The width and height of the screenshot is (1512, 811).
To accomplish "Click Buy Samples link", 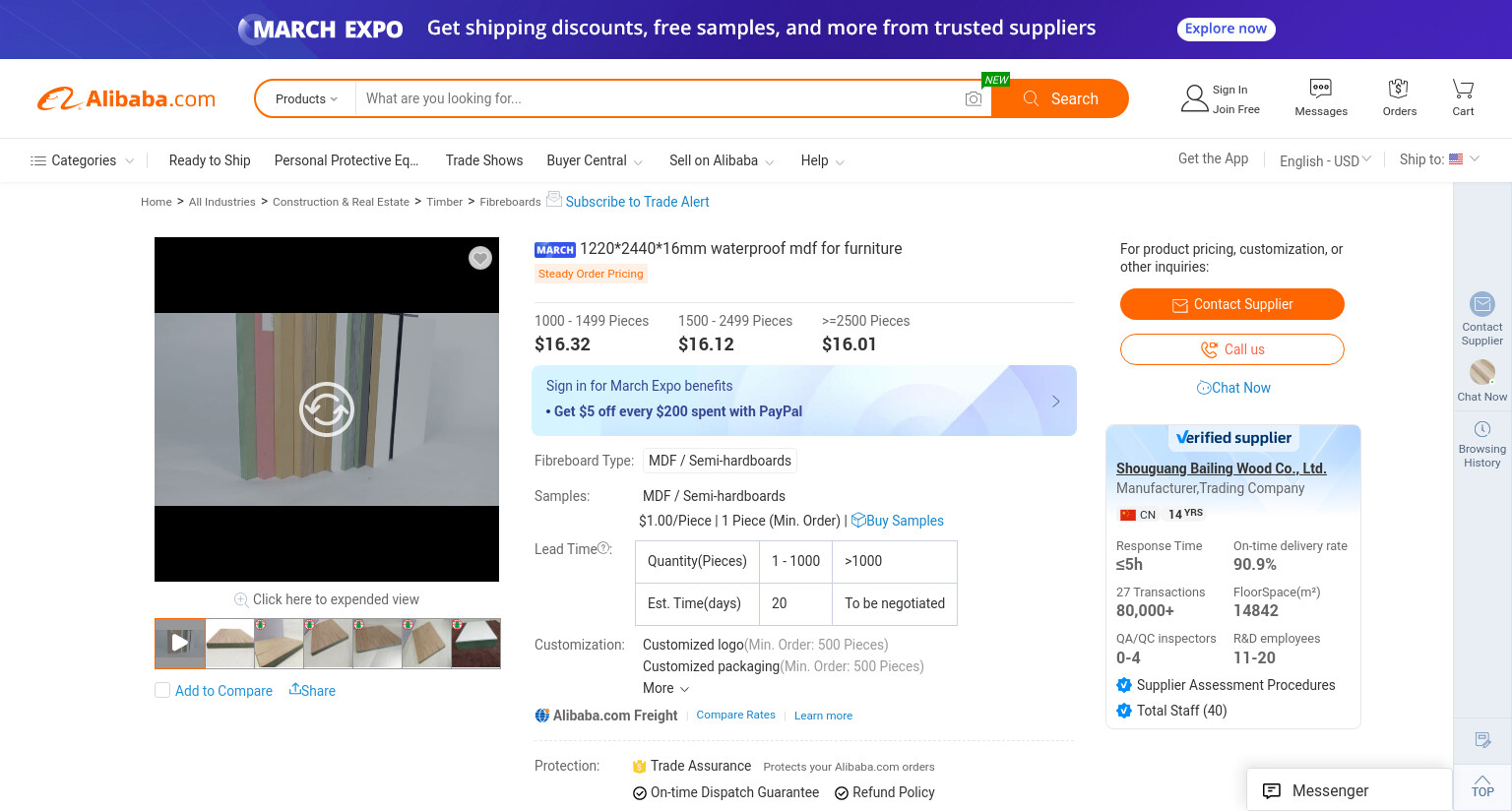I will click(x=897, y=520).
